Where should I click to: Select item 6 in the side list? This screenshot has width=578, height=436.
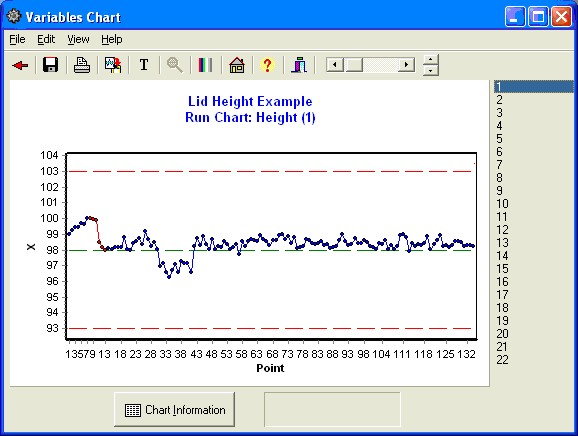click(x=534, y=152)
